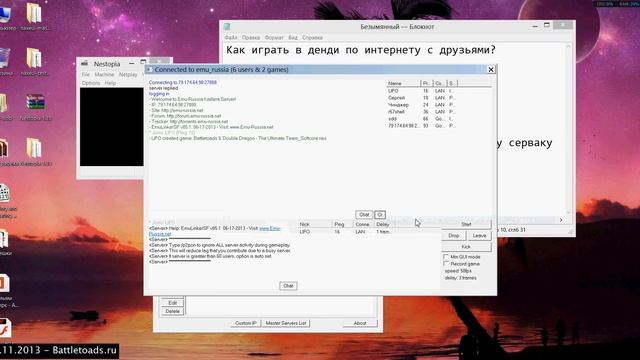
Task: Click the About button
Action: pos(360,323)
